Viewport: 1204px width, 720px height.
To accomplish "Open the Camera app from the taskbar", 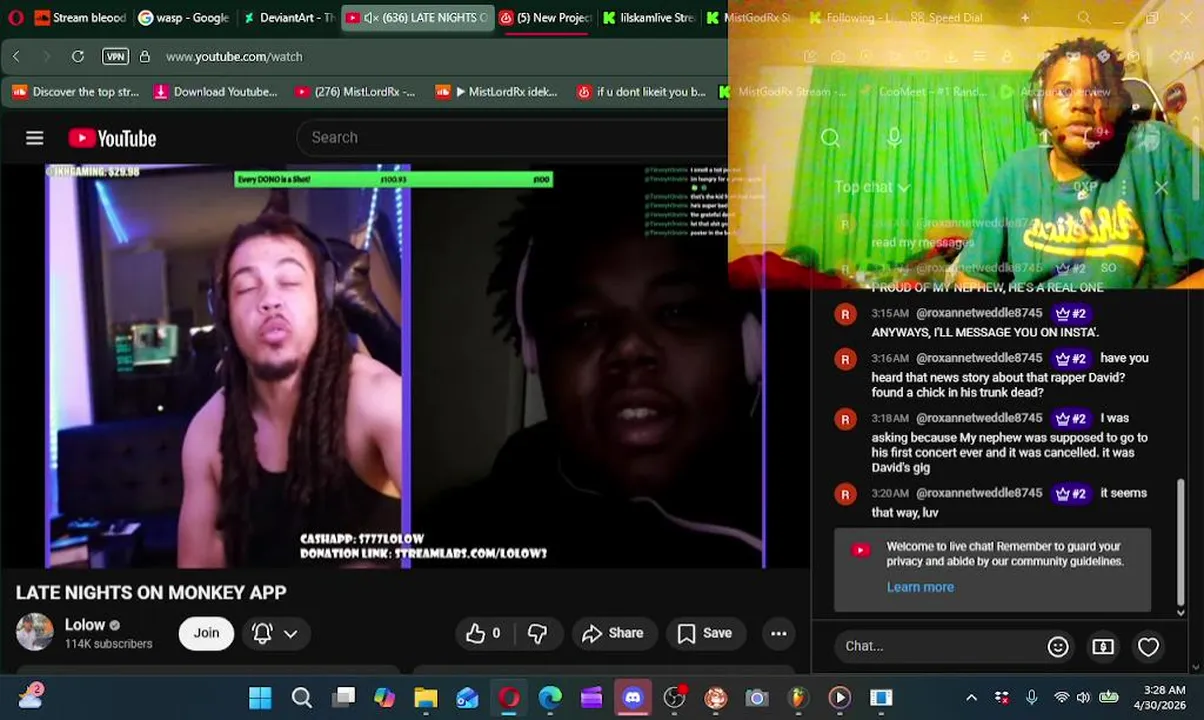I will pos(757,698).
